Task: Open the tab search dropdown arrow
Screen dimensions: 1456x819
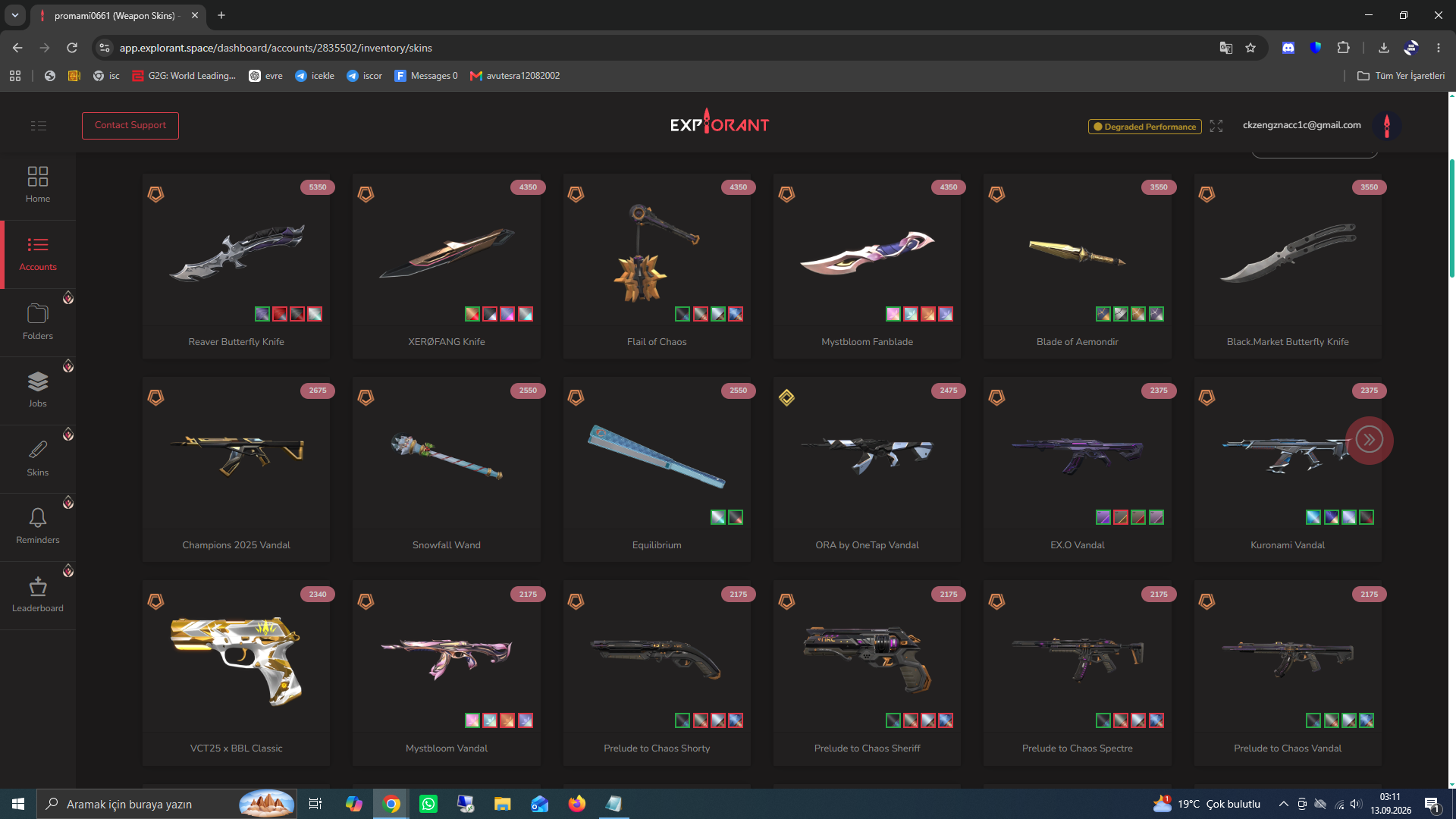Action: click(14, 15)
